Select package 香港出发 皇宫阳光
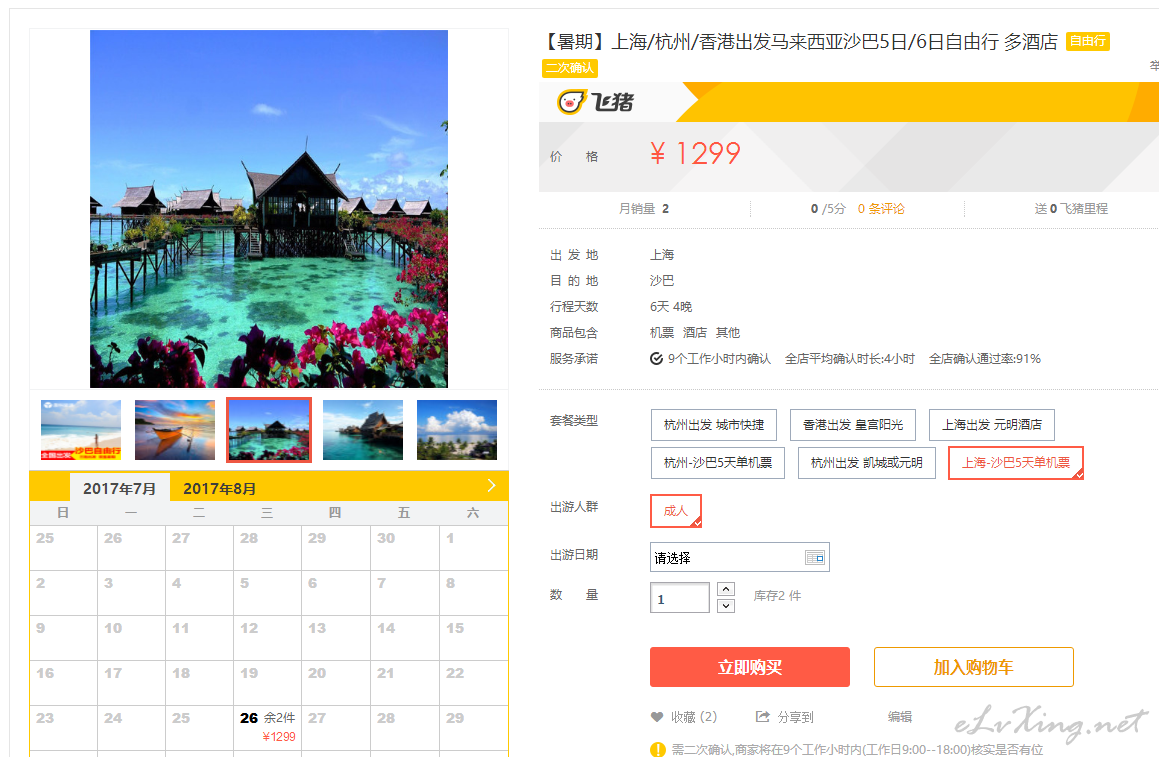The image size is (1159, 757). pos(852,425)
